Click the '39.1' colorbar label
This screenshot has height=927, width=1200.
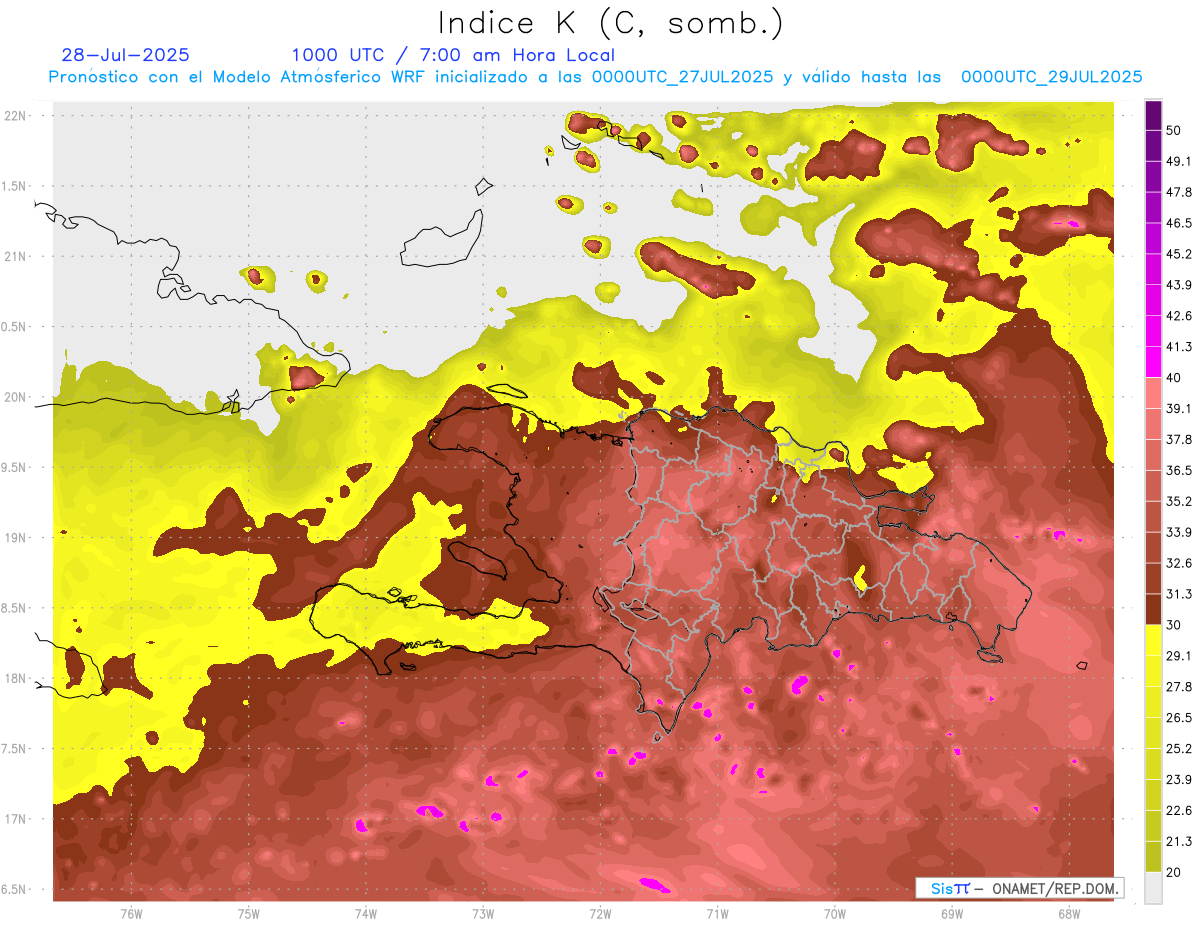[x=1180, y=408]
